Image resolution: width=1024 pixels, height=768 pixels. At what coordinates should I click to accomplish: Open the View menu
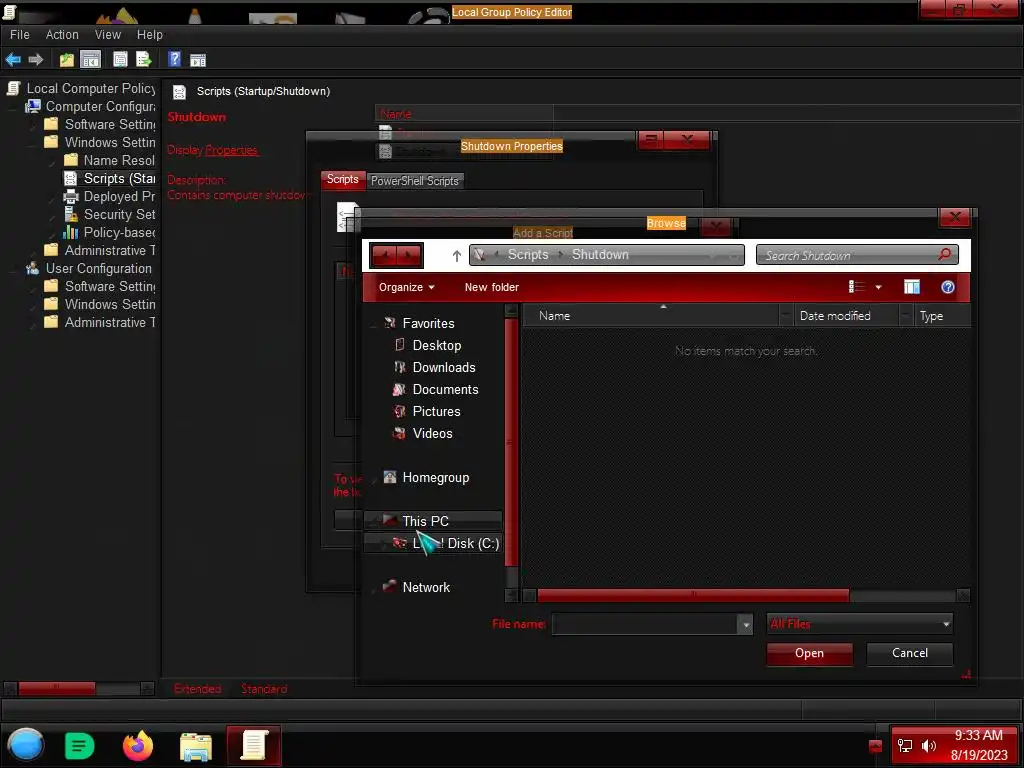[x=108, y=35]
